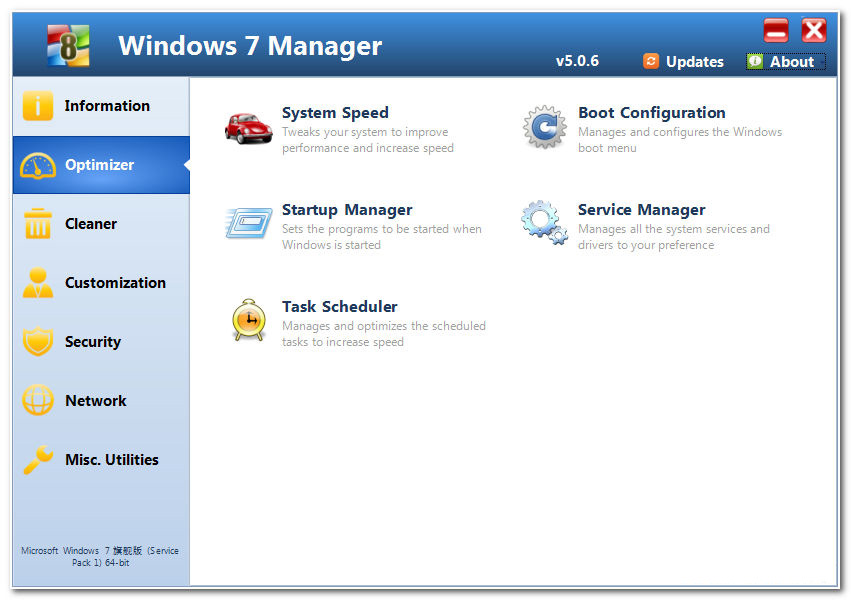The width and height of the screenshot is (851, 600).
Task: Go to the Customization section label
Action: click(115, 283)
